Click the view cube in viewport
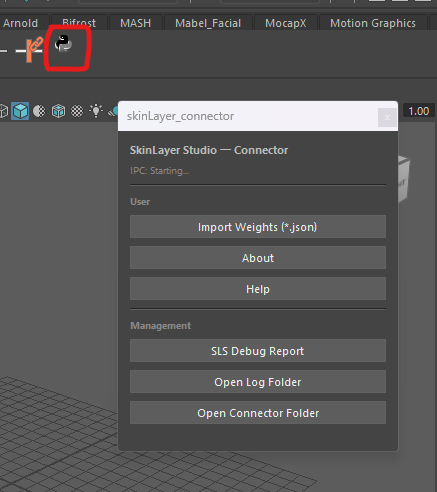 (403, 179)
